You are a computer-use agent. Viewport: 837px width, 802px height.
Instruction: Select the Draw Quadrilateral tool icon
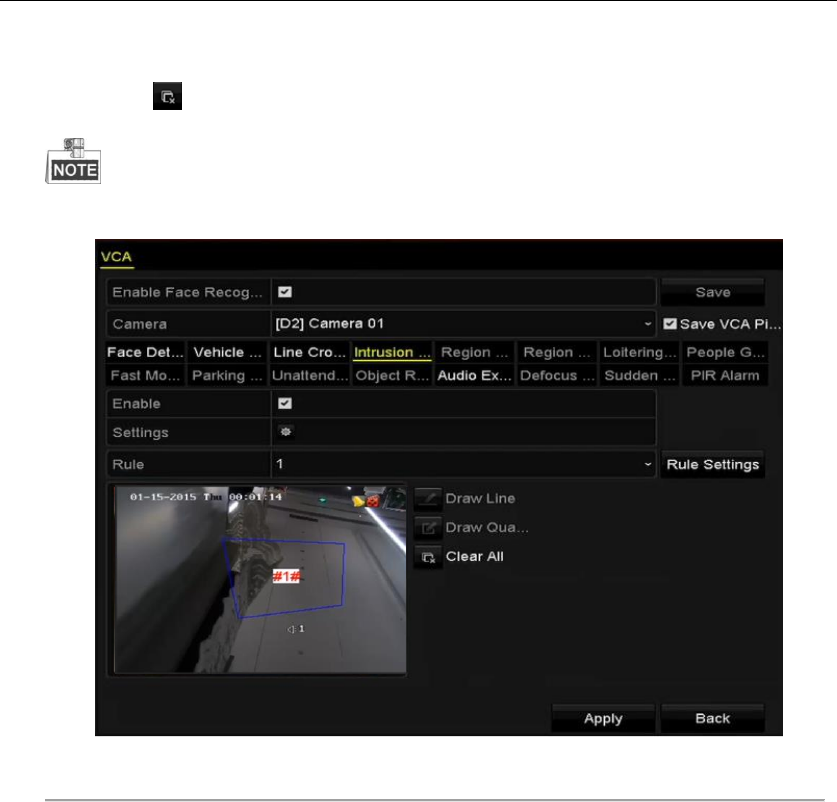tap(428, 528)
